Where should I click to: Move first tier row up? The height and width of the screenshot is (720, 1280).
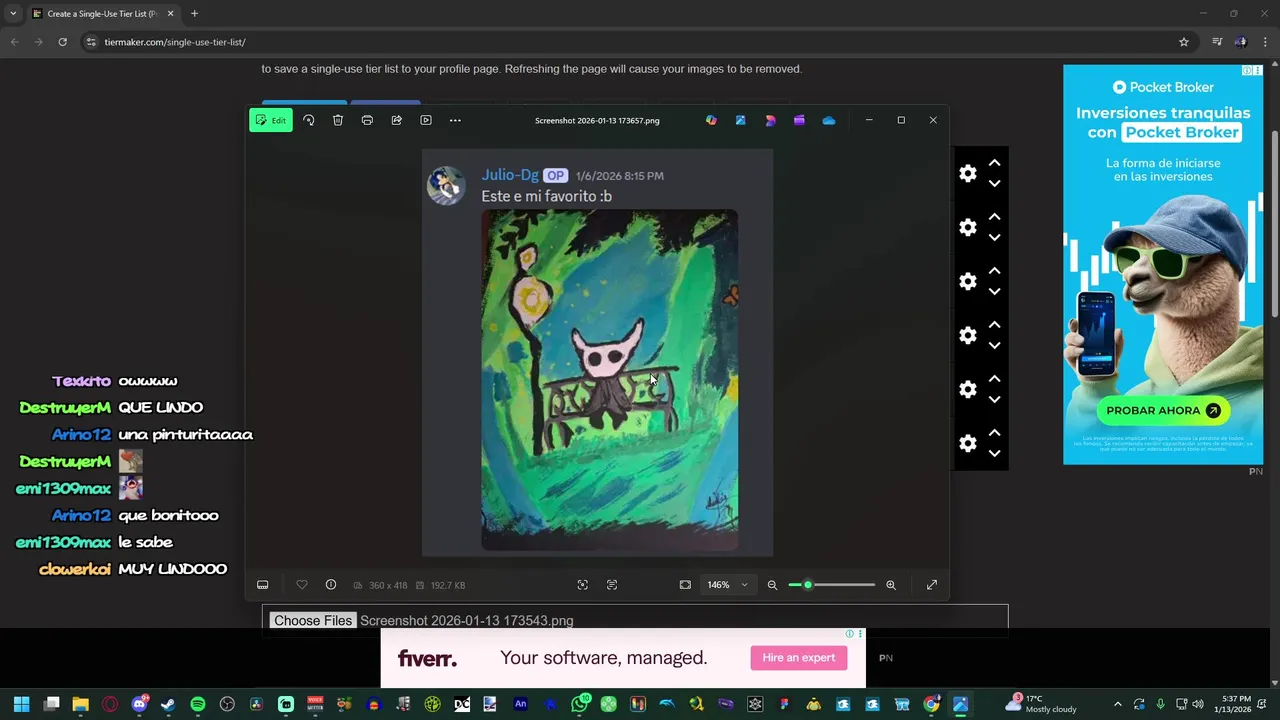point(994,162)
